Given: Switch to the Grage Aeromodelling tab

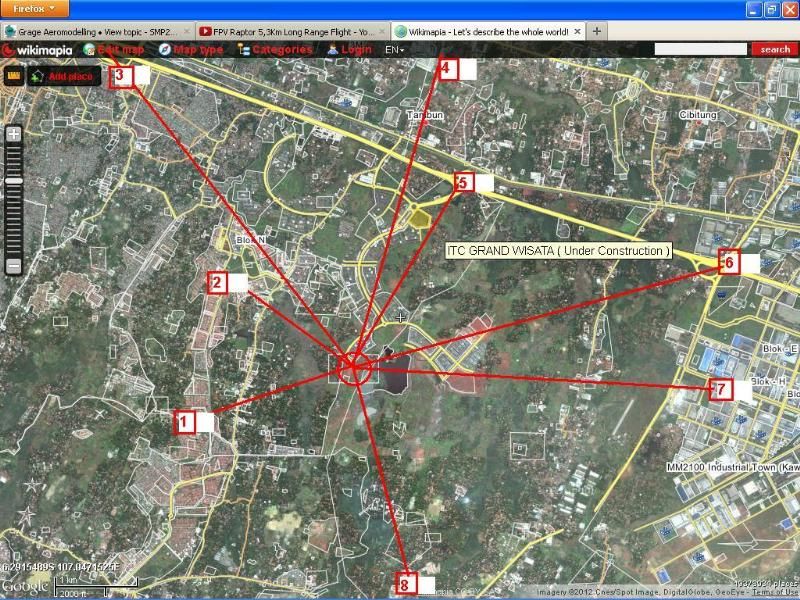Looking at the screenshot, I should [x=97, y=32].
